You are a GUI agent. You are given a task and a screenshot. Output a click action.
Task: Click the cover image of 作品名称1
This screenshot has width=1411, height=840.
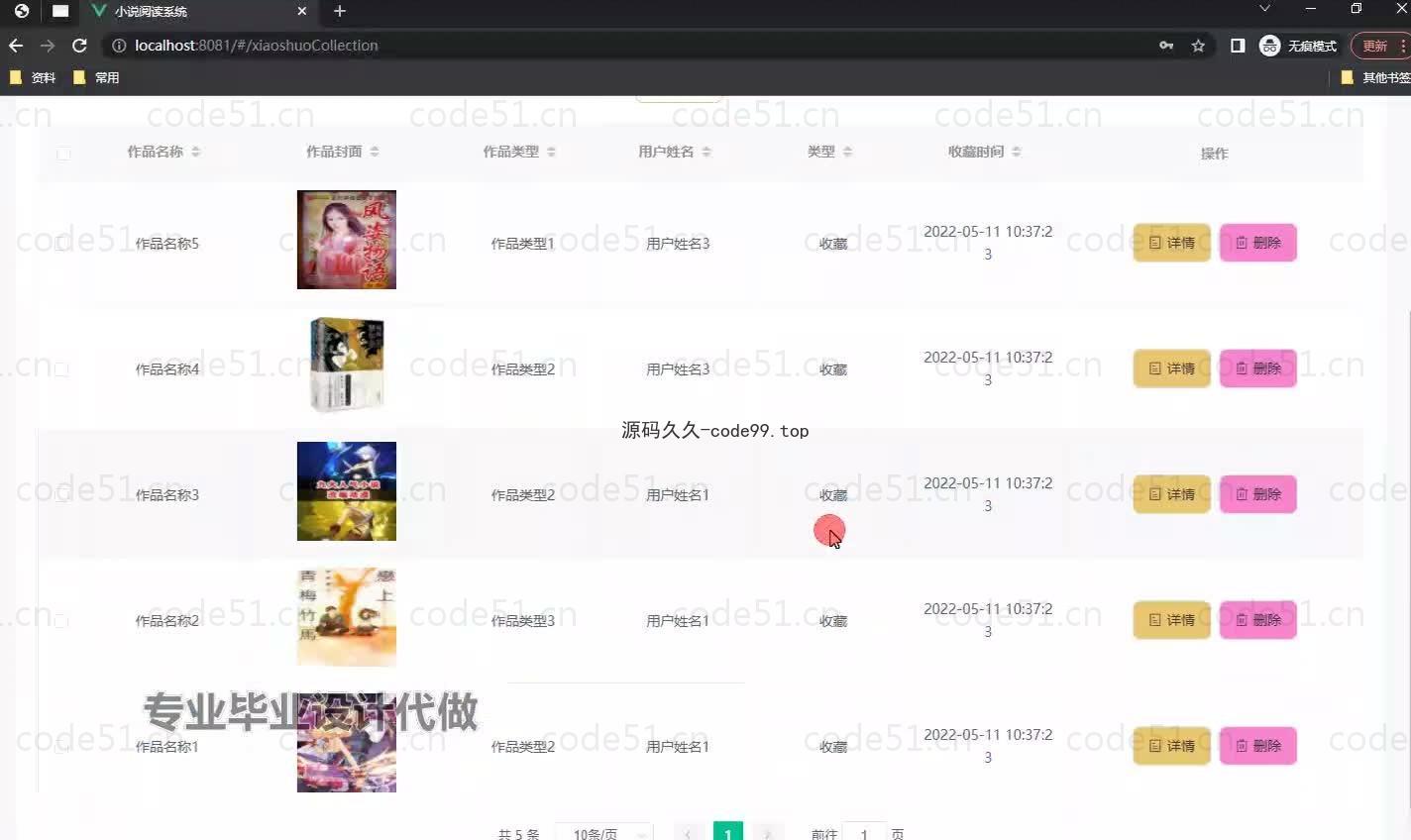tap(347, 743)
